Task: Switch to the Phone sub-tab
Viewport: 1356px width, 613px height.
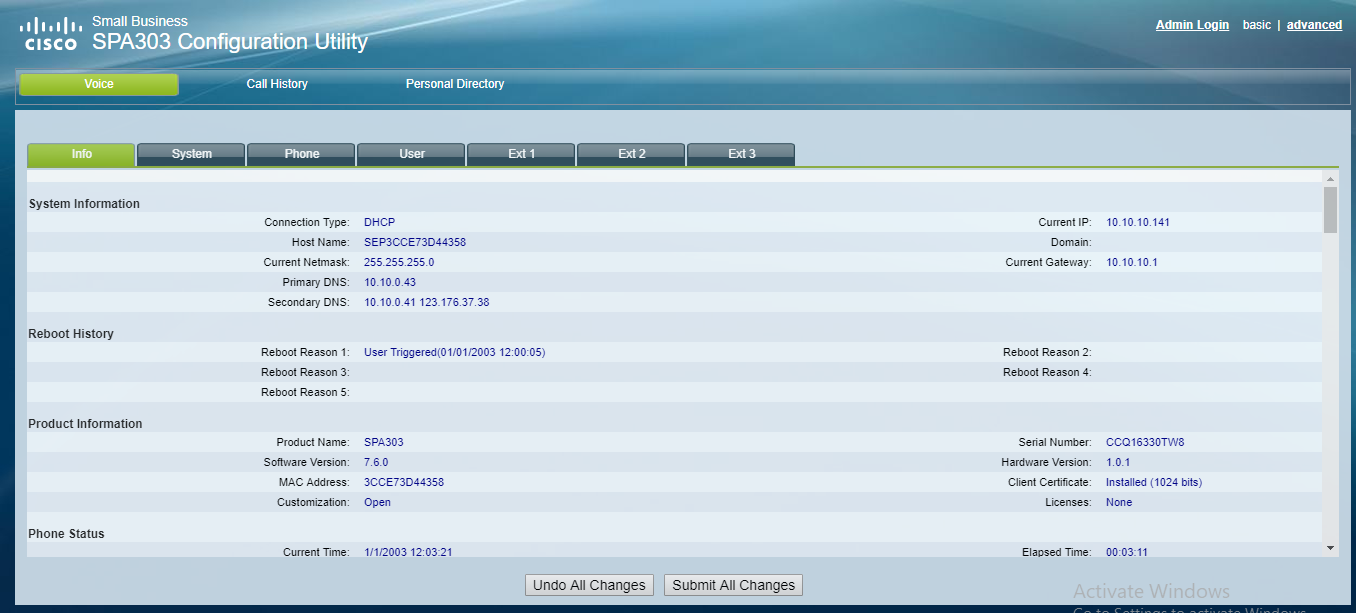Action: [301, 154]
